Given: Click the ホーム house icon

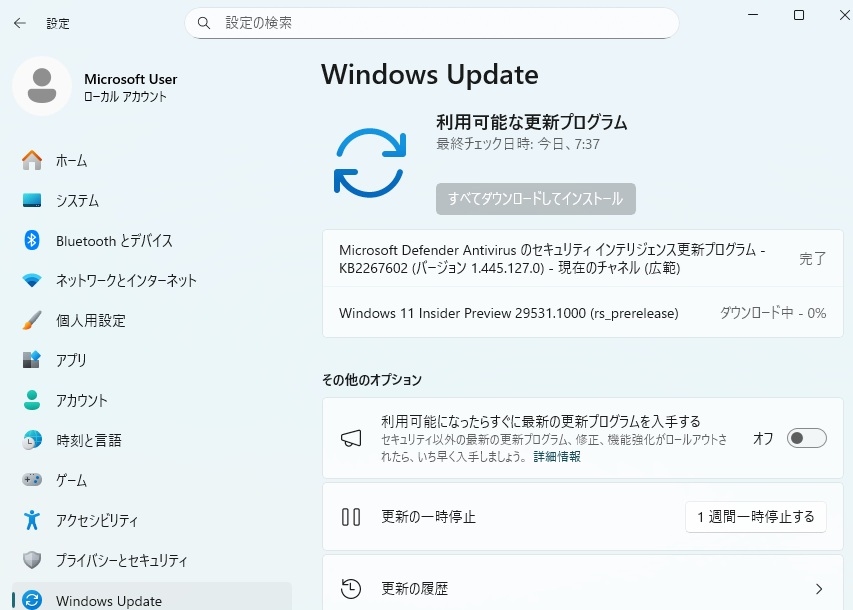Looking at the screenshot, I should [x=32, y=161].
